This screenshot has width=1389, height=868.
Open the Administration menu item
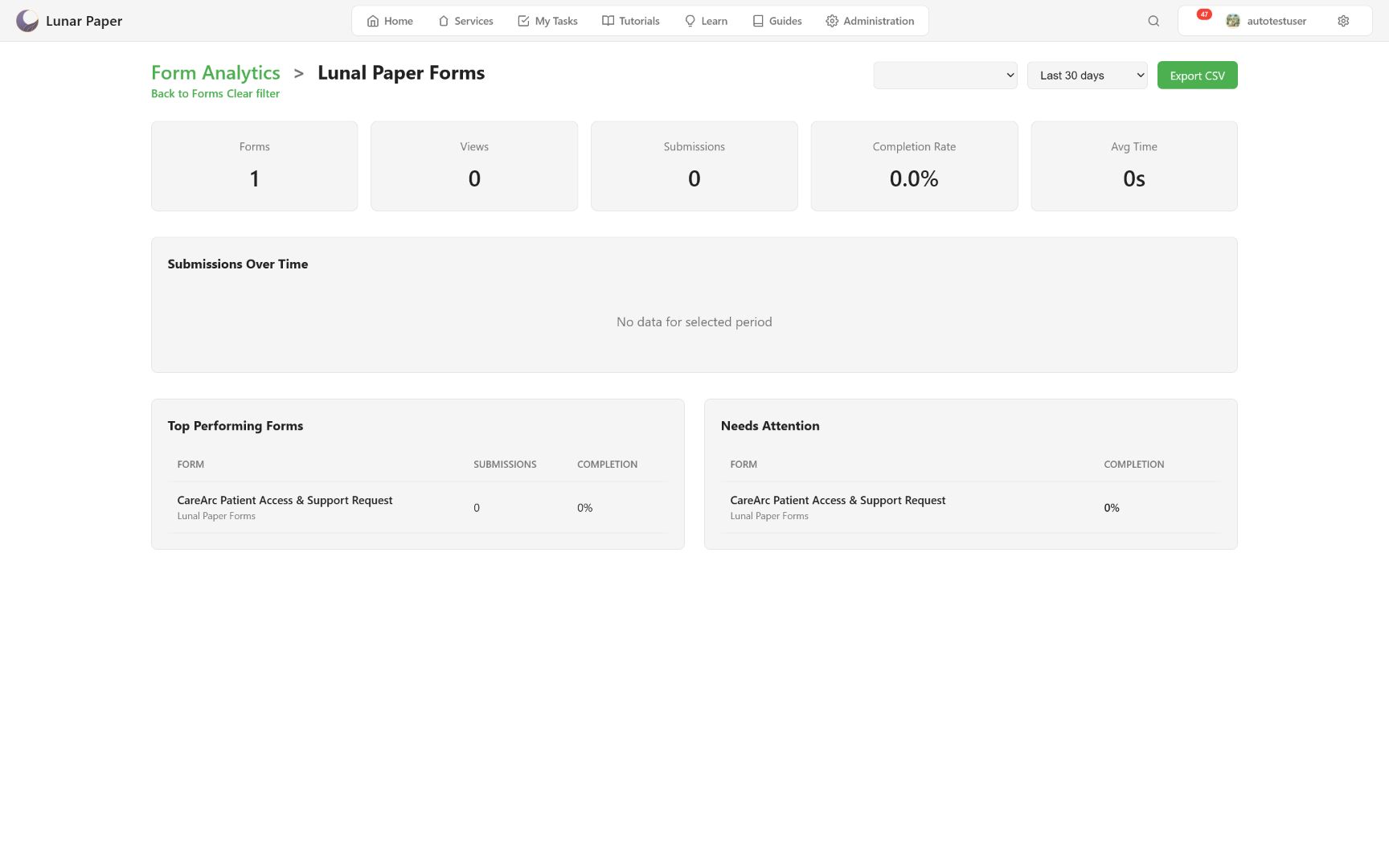pos(870,21)
